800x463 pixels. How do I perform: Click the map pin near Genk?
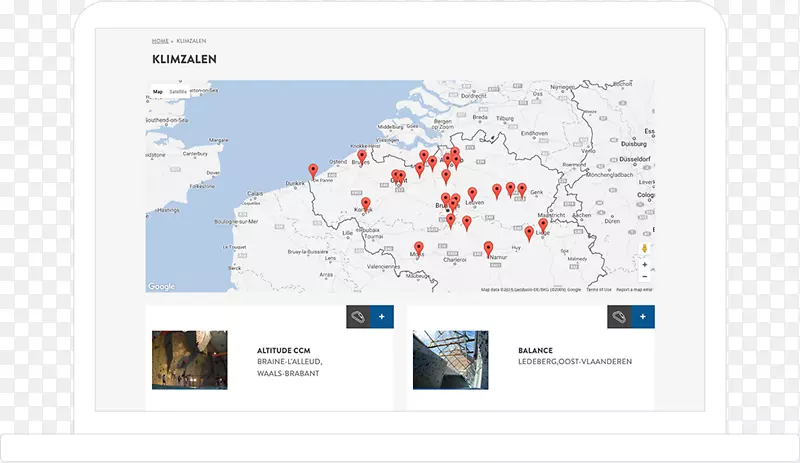(521, 188)
